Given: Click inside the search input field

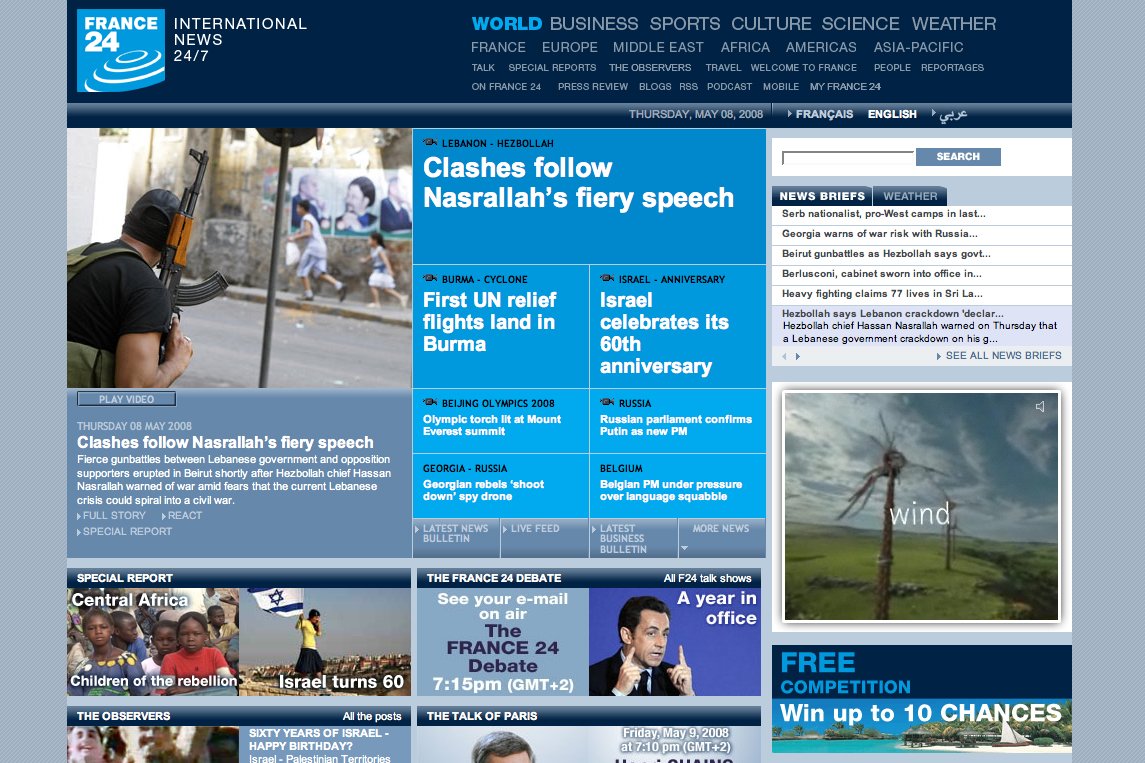Looking at the screenshot, I should [848, 157].
